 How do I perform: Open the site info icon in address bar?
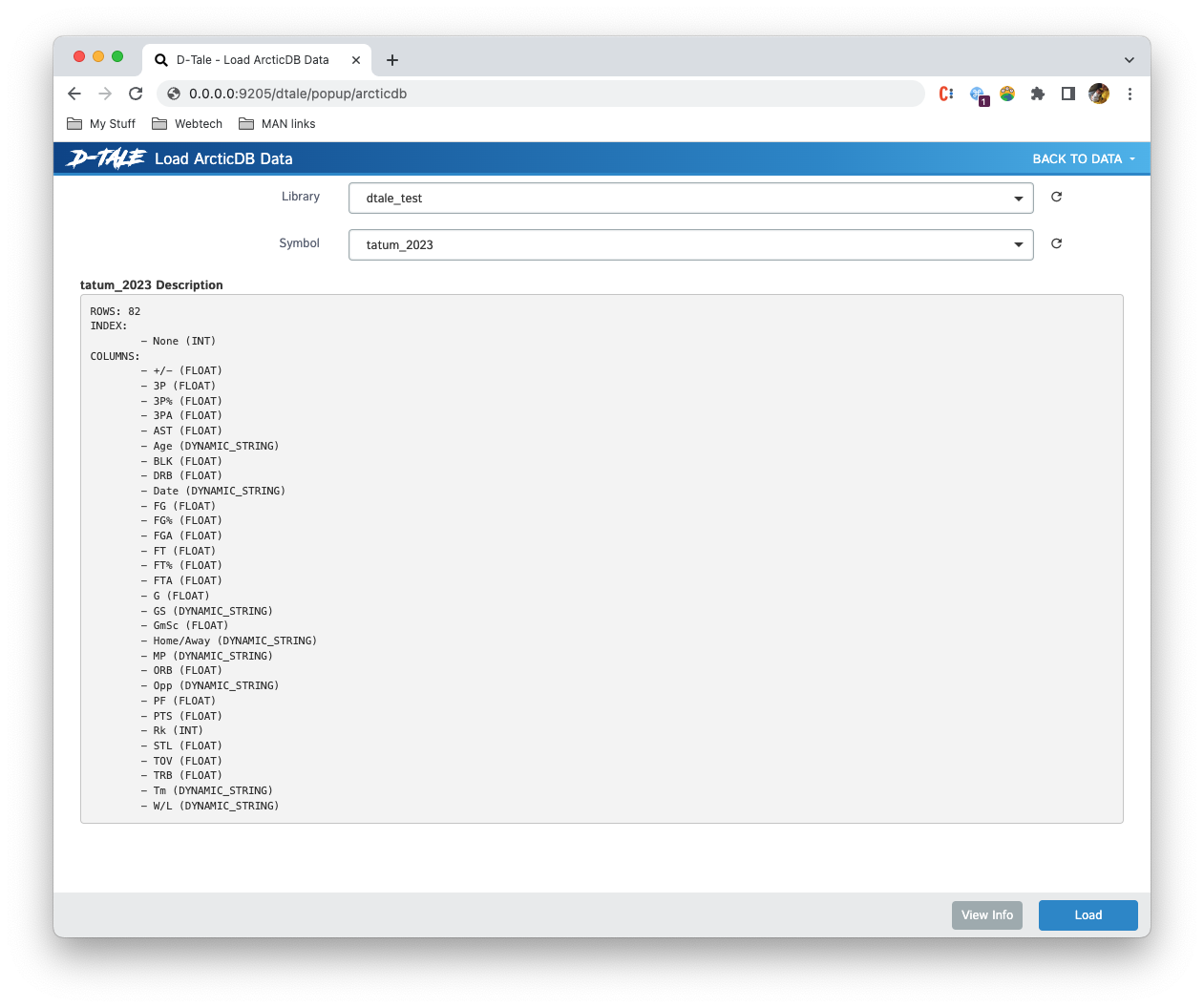pos(174,94)
